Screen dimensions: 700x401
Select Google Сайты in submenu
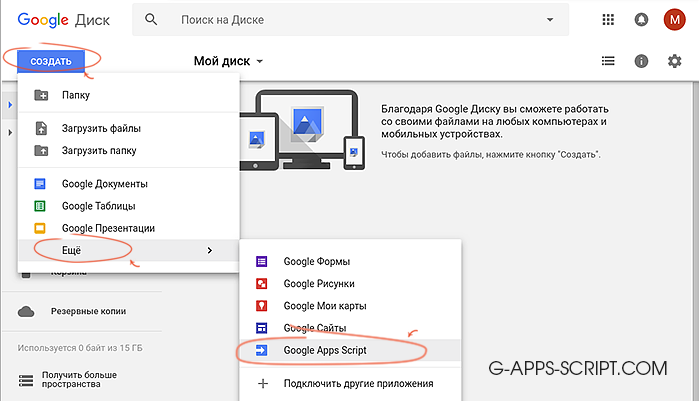click(x=350, y=328)
